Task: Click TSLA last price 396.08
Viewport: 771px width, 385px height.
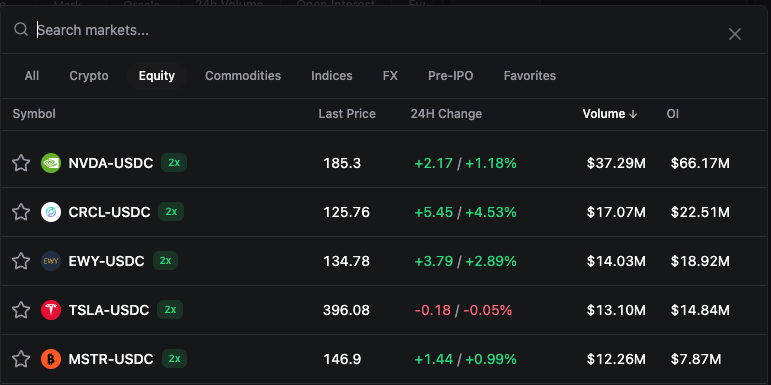Action: tap(347, 311)
